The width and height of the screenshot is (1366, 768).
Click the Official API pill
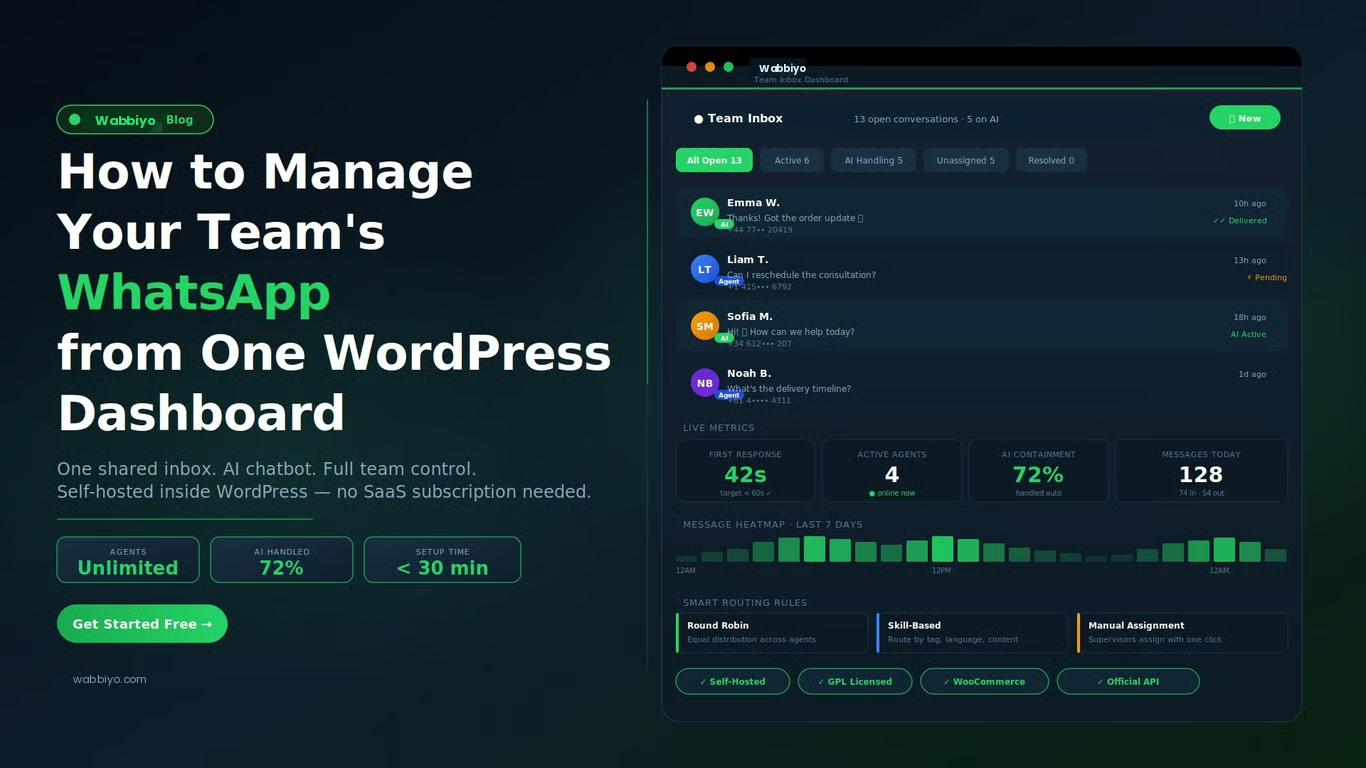[x=1128, y=681]
